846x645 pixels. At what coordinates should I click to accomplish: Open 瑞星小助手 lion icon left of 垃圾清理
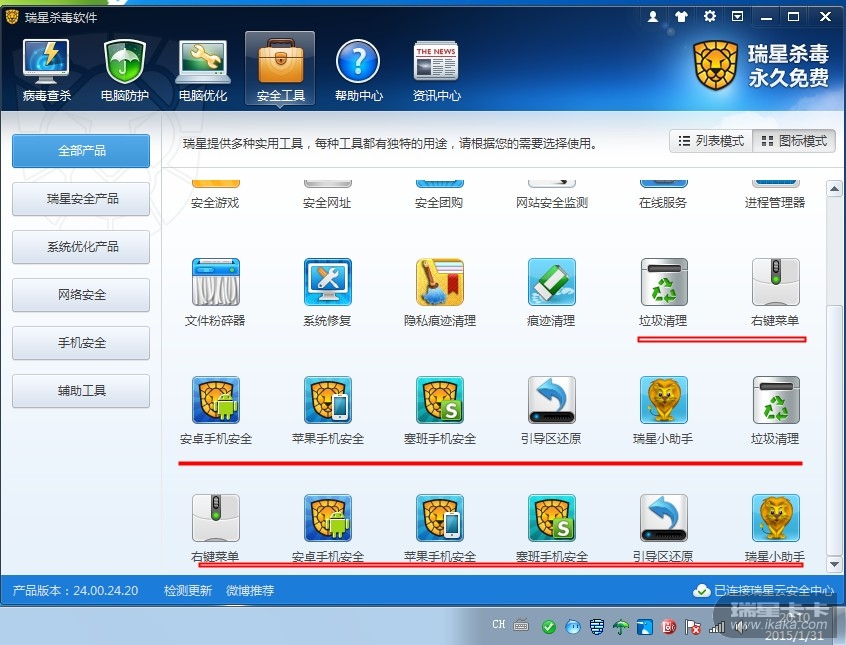664,400
